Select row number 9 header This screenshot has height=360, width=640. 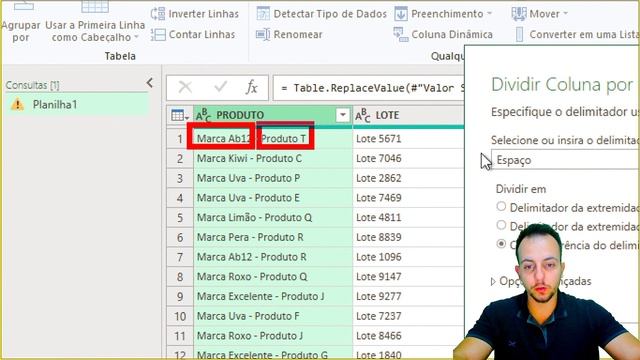click(x=180, y=296)
